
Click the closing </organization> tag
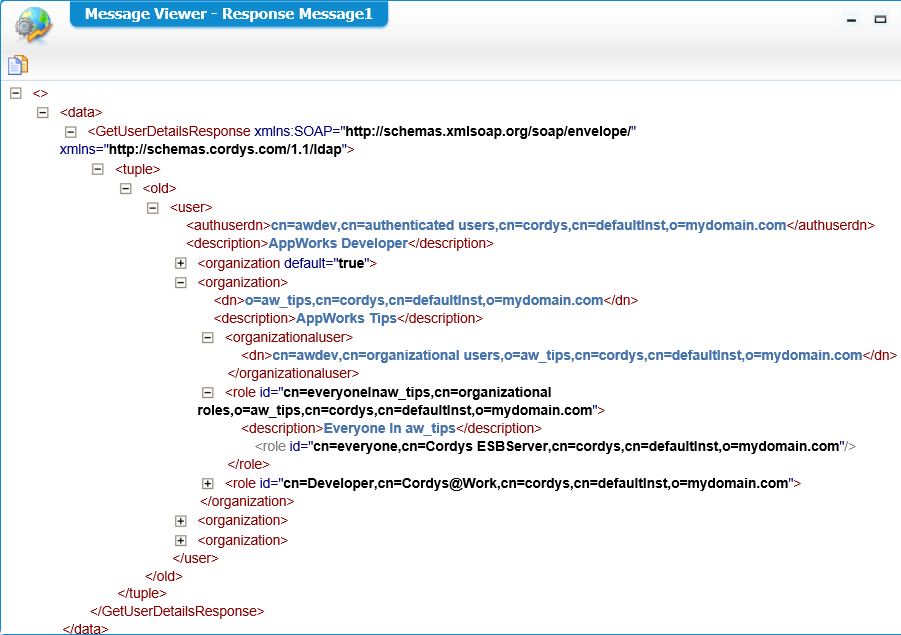click(247, 501)
